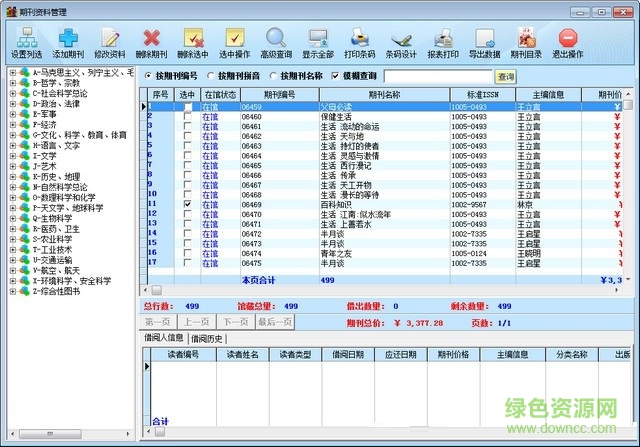Check the checkbox for journal 06460
Viewport: 640px width, 447px height.
(187, 116)
